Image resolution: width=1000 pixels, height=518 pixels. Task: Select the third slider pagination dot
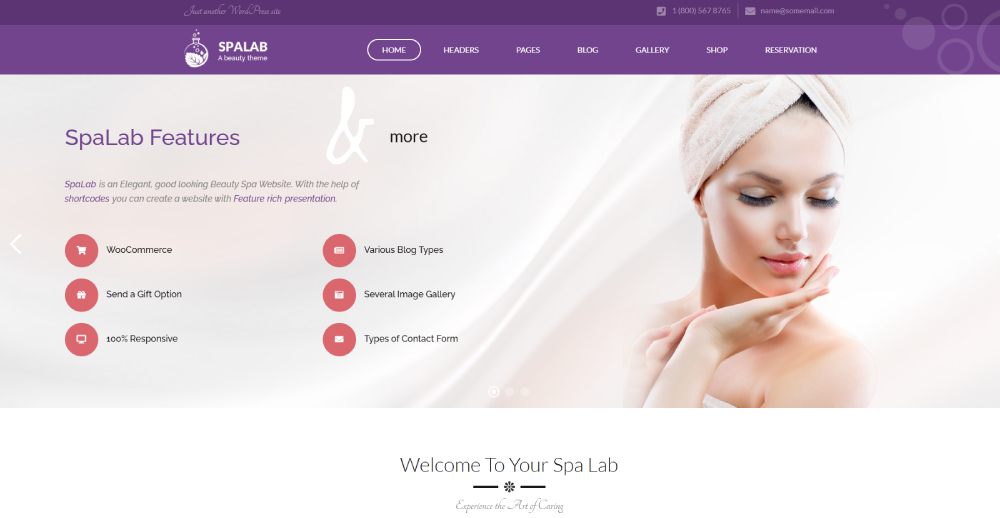525,392
